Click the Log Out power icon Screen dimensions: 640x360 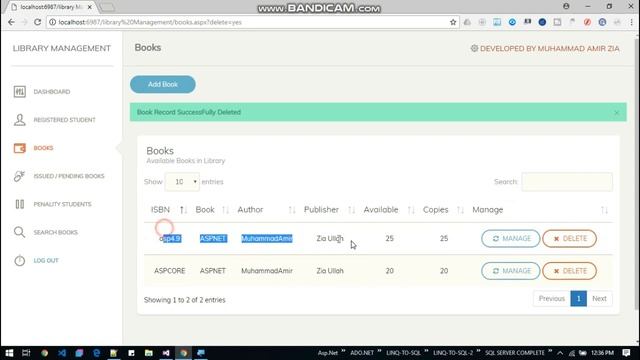(19, 260)
